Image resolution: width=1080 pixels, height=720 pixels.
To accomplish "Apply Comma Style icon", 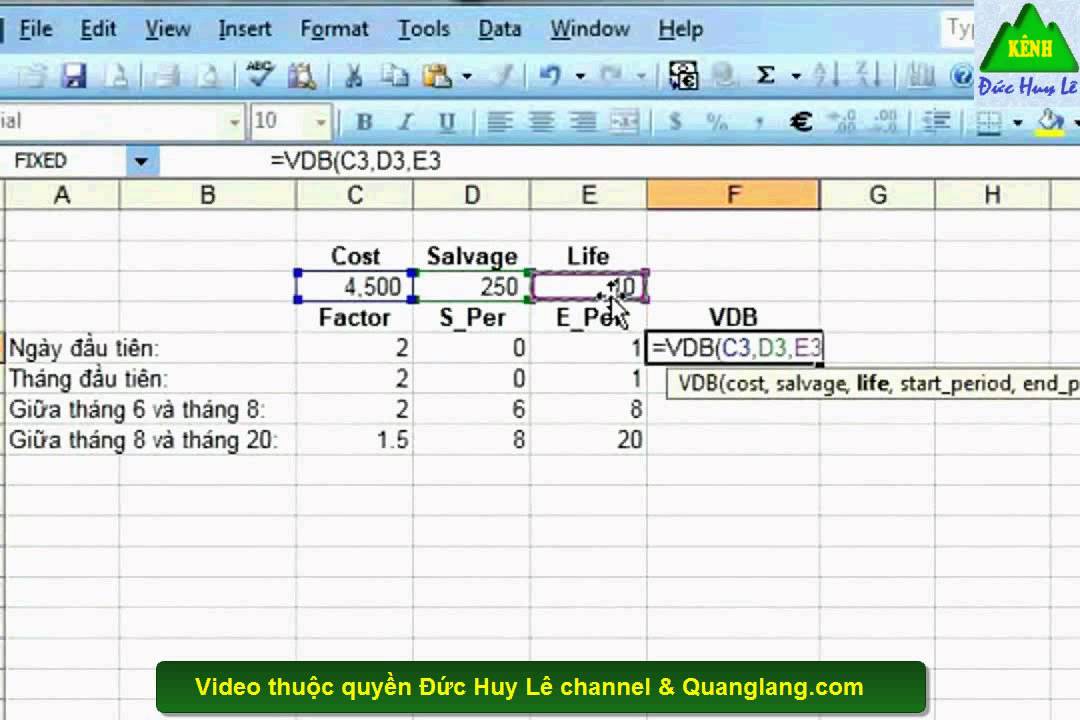I will [x=759, y=122].
